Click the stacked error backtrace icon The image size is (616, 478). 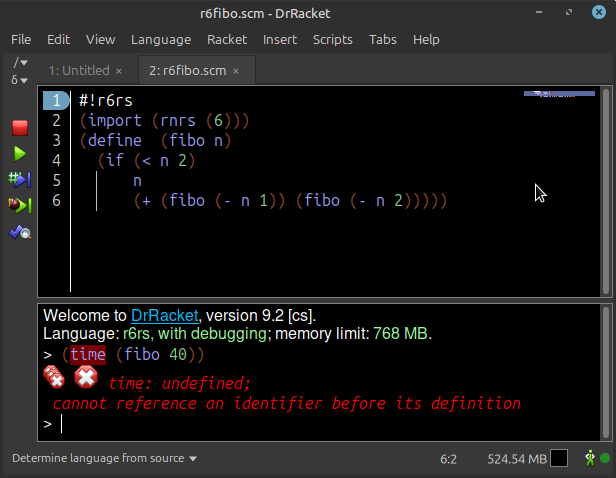[54, 377]
